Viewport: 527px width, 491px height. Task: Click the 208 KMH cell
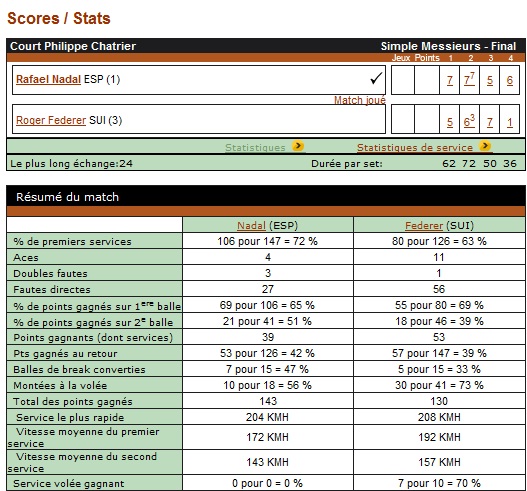pos(439,417)
